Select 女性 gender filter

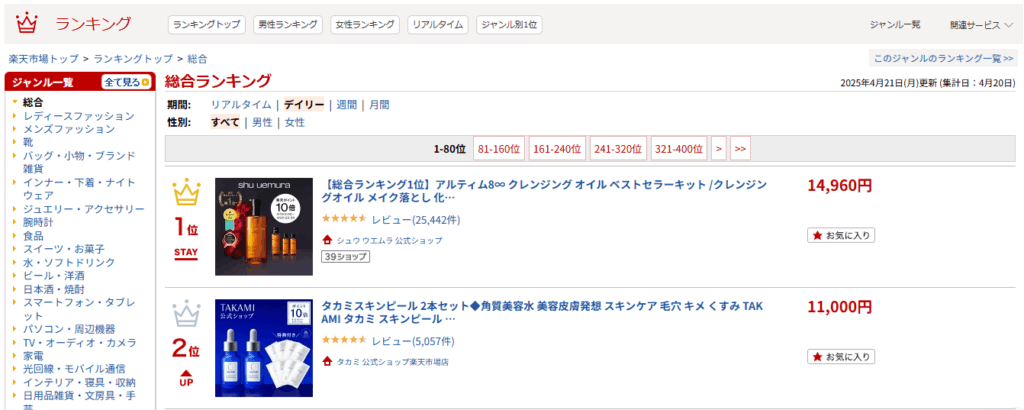point(295,122)
